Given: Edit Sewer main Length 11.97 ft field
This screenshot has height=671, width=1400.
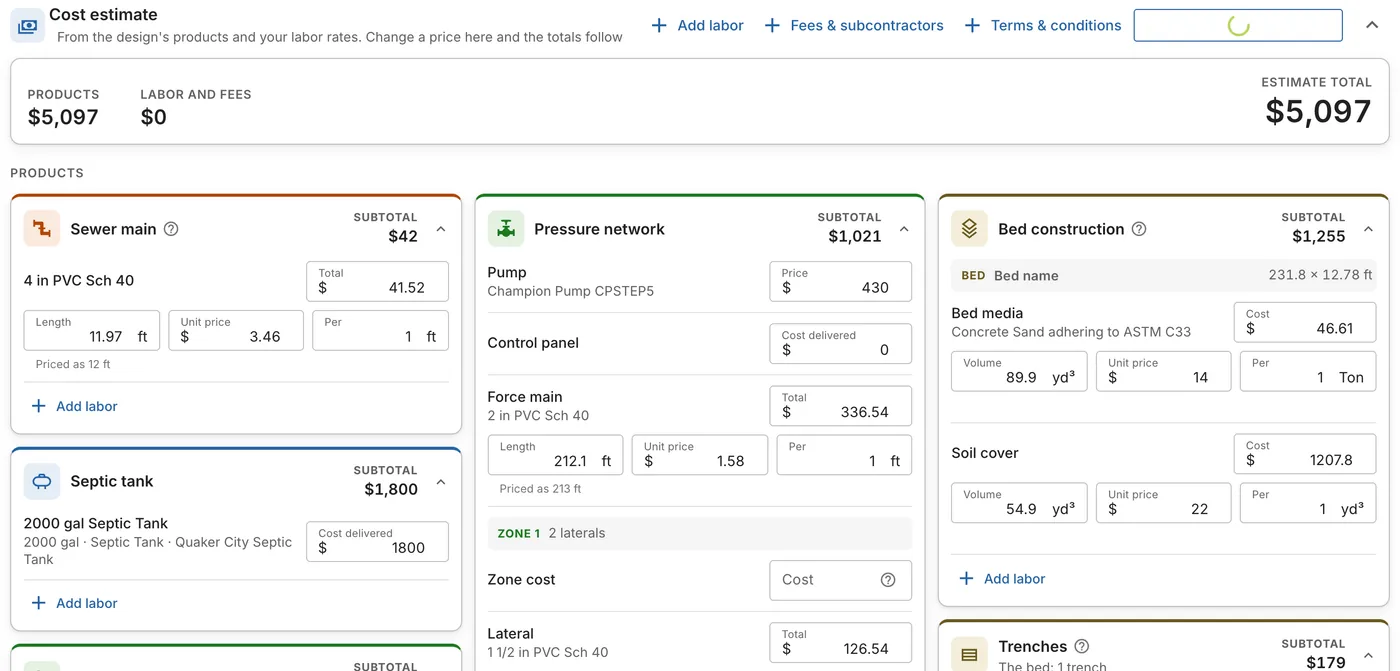Looking at the screenshot, I should pos(92,331).
